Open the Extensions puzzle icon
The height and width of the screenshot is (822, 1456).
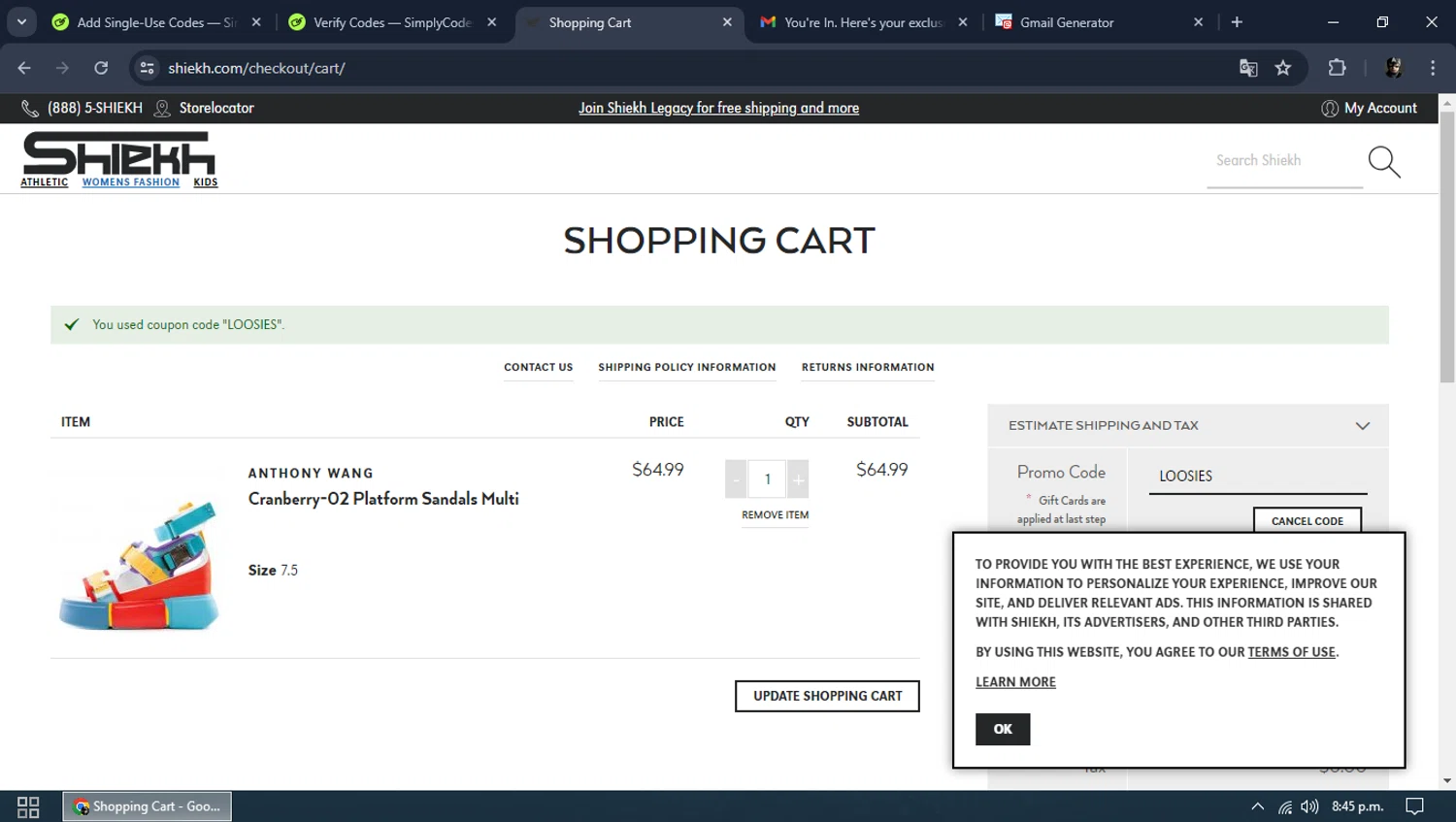click(x=1337, y=68)
